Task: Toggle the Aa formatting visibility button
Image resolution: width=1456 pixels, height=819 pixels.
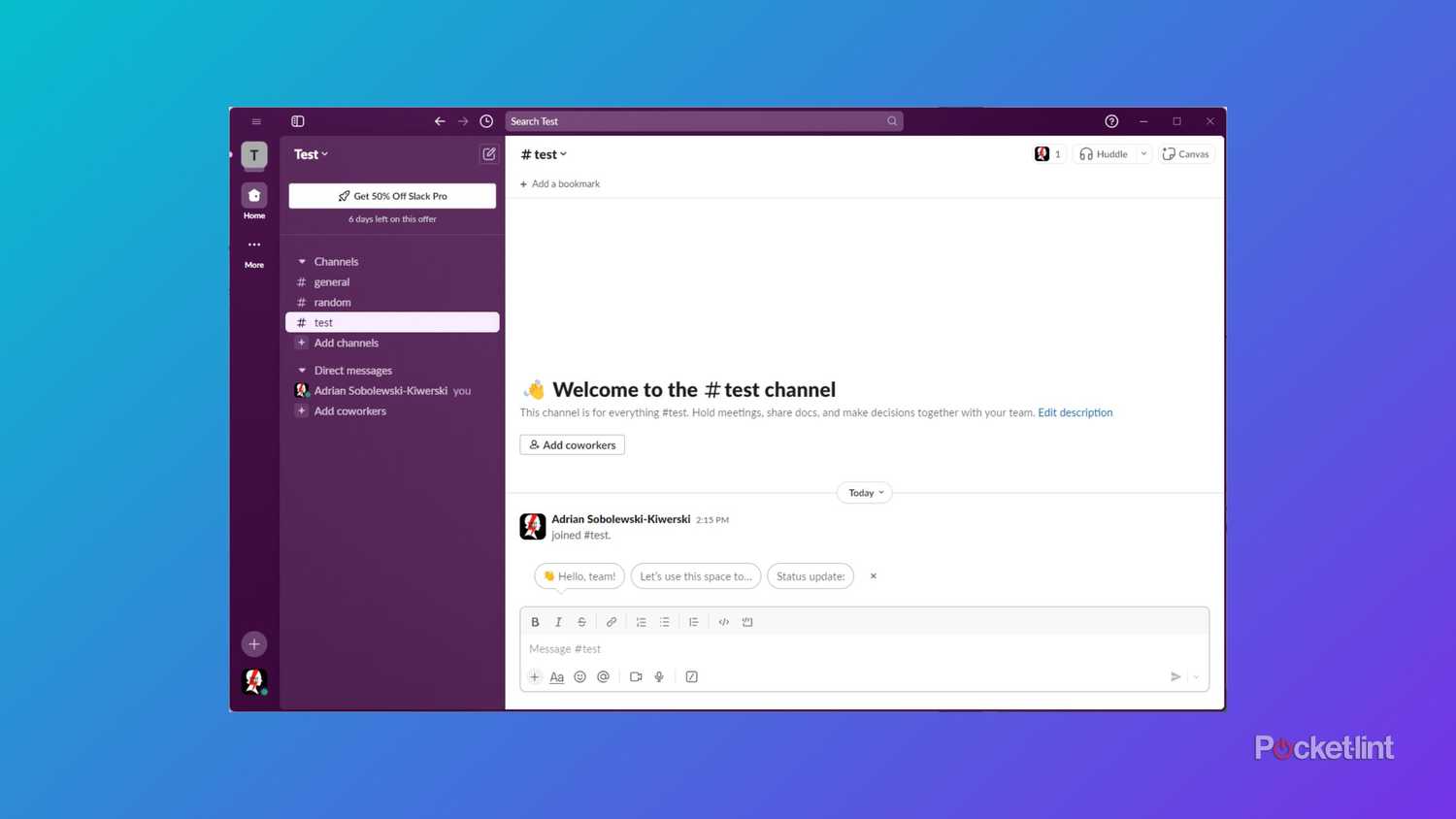Action: pyautogui.click(x=557, y=677)
